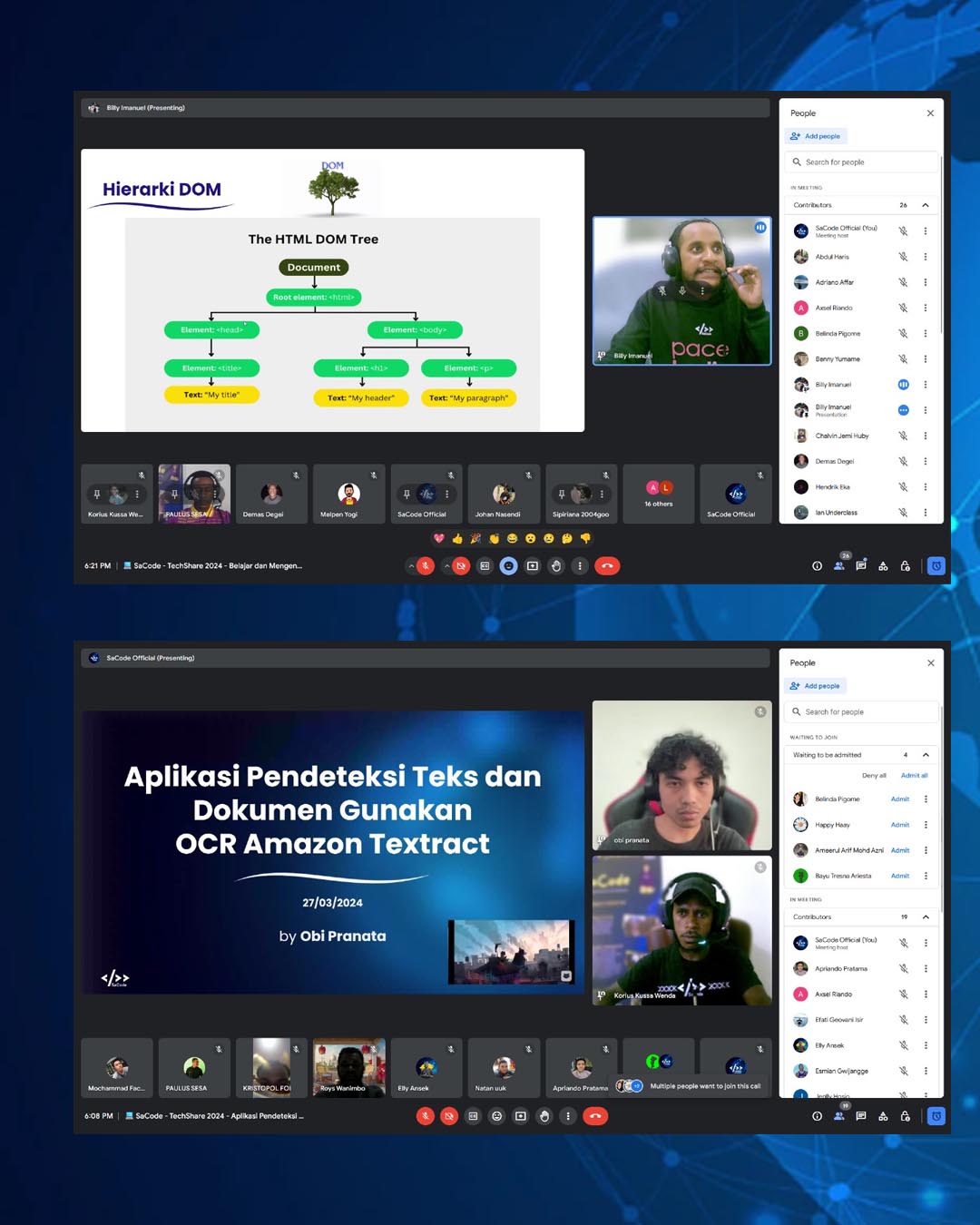
Task: Mute microphone in the 6:21 PM meeting
Action: [x=426, y=566]
